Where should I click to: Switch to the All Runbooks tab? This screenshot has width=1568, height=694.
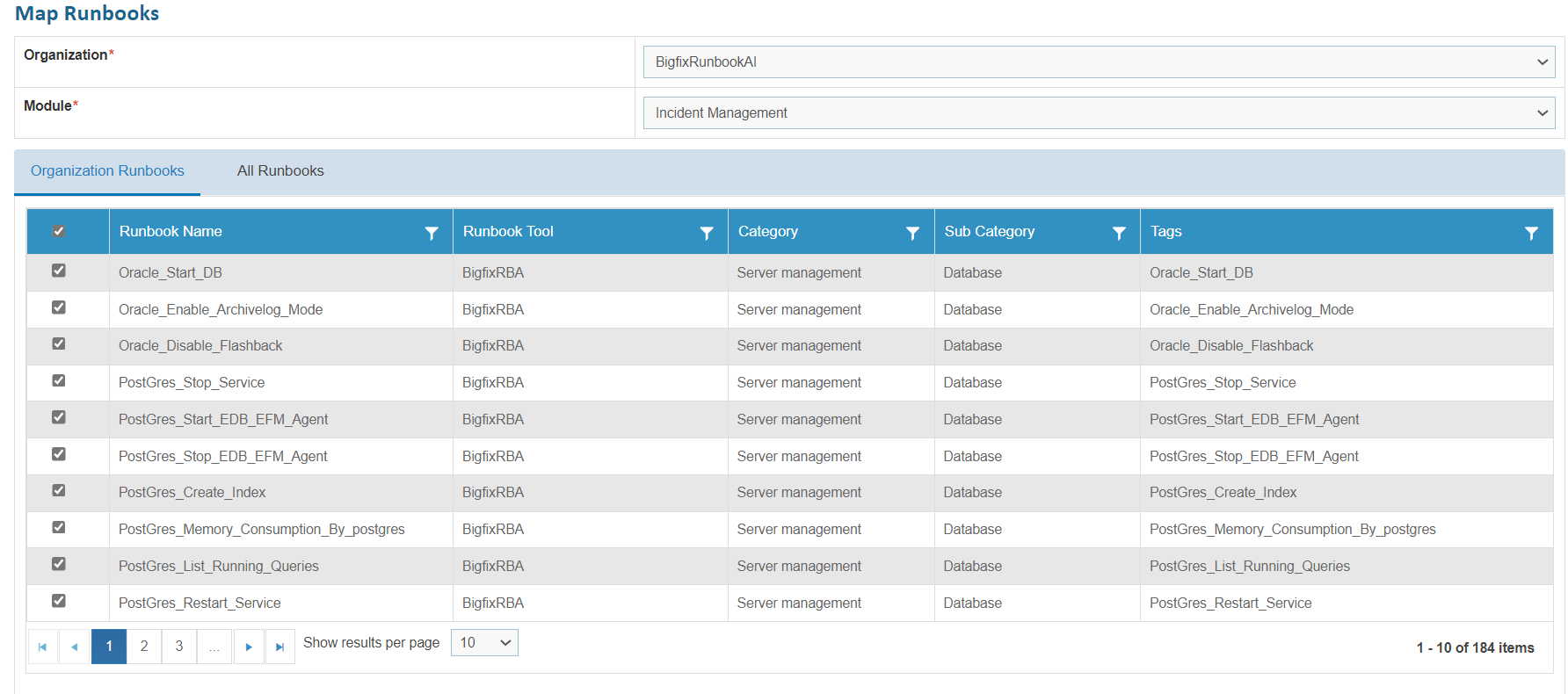(280, 171)
